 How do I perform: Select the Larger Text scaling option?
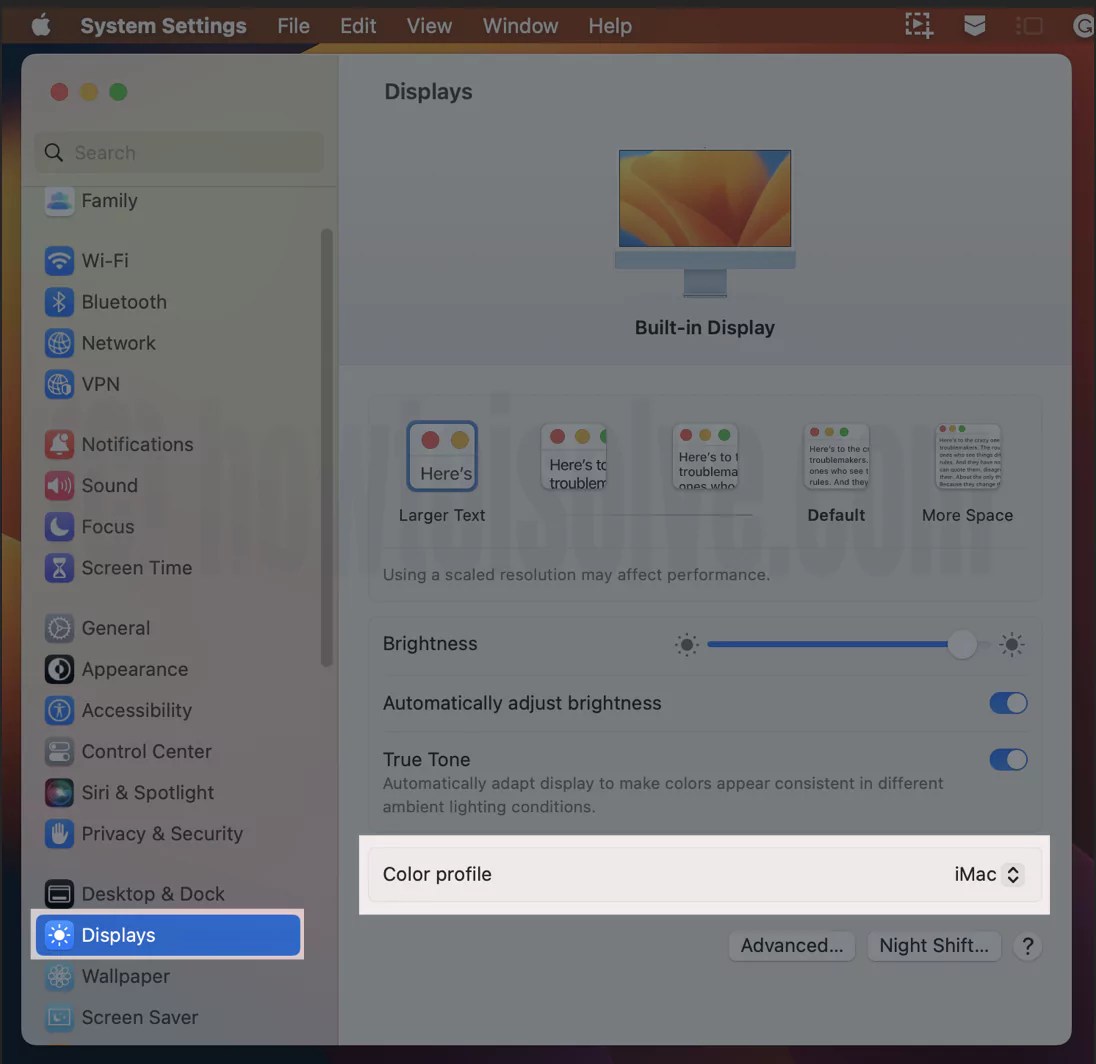point(442,455)
